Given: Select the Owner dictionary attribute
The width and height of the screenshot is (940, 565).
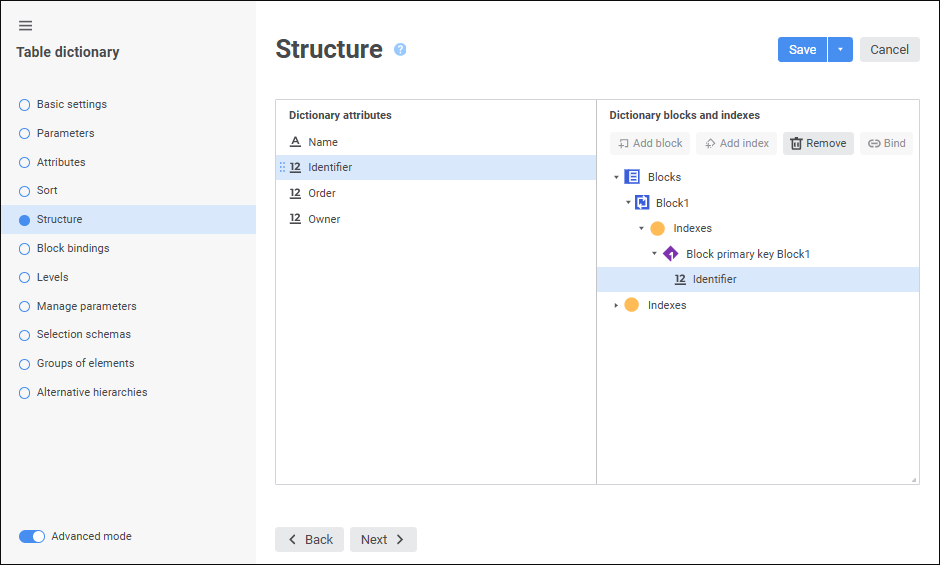Looking at the screenshot, I should 324,219.
